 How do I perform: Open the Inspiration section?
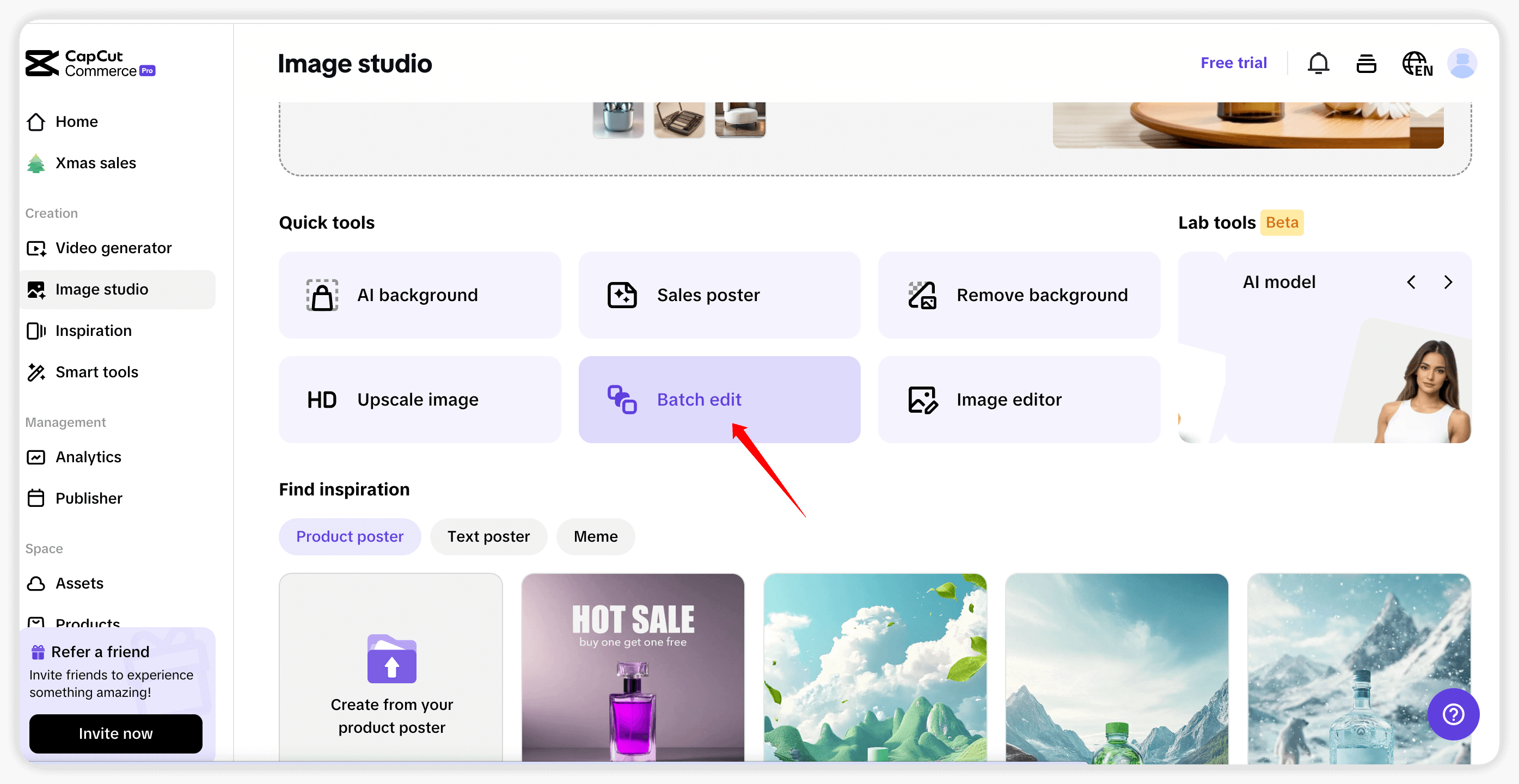[118, 330]
